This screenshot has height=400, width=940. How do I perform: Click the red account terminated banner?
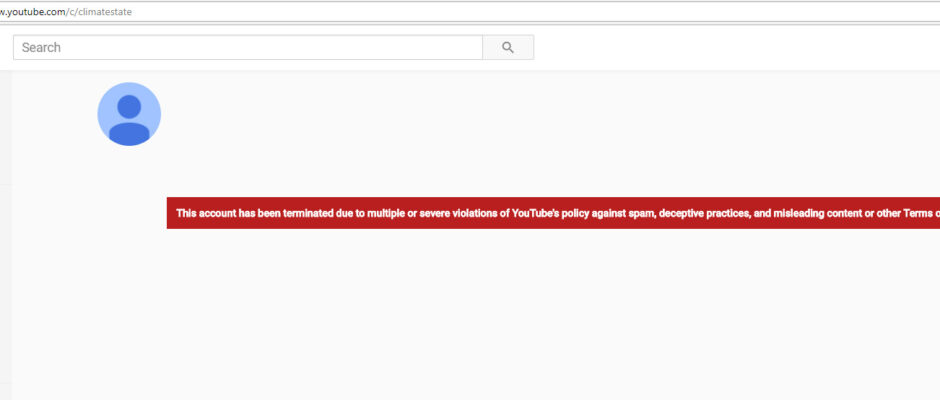[x=552, y=212]
